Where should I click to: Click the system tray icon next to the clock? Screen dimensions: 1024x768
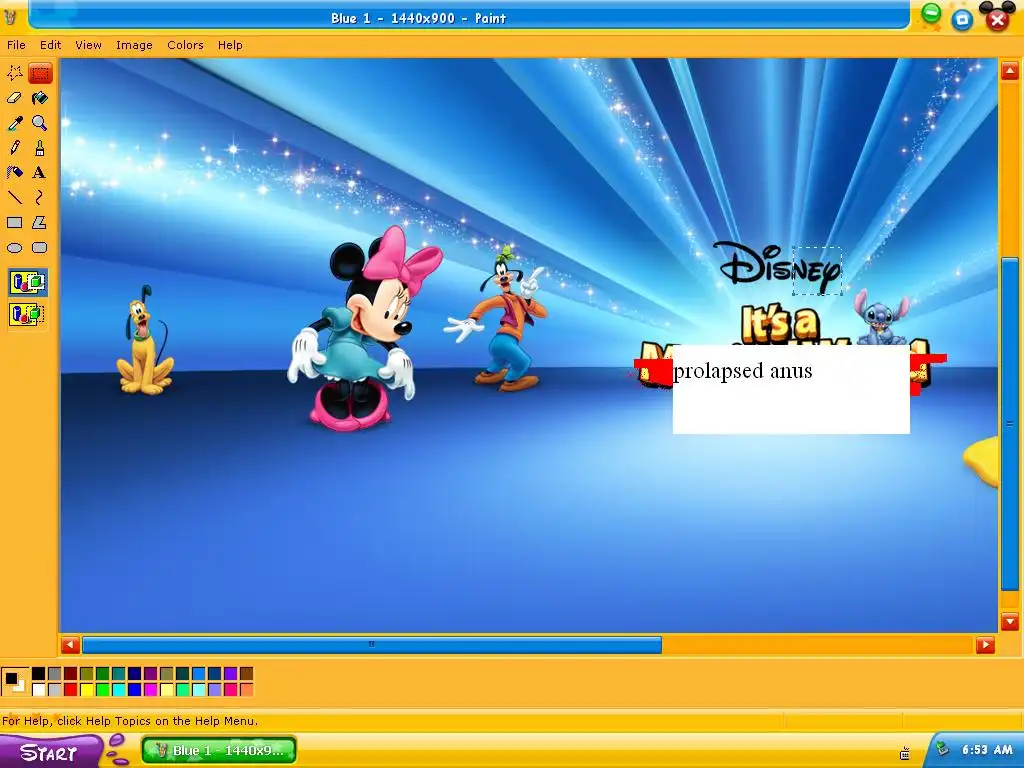point(942,750)
